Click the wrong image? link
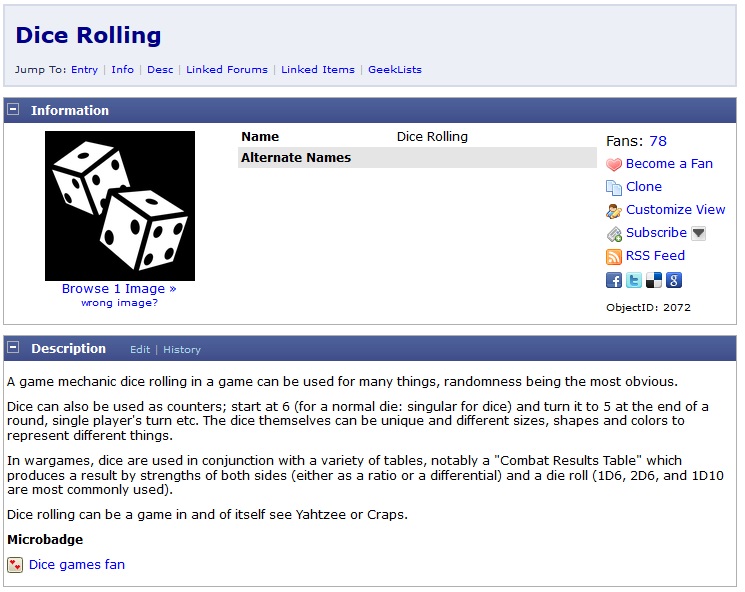745x592 pixels. point(119,303)
